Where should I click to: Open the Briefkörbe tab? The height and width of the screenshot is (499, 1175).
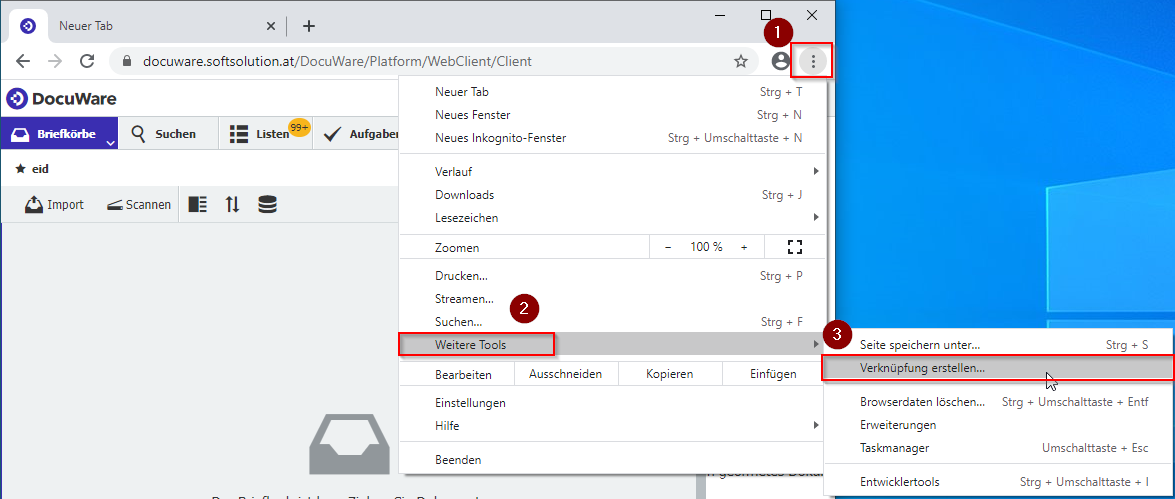[58, 133]
